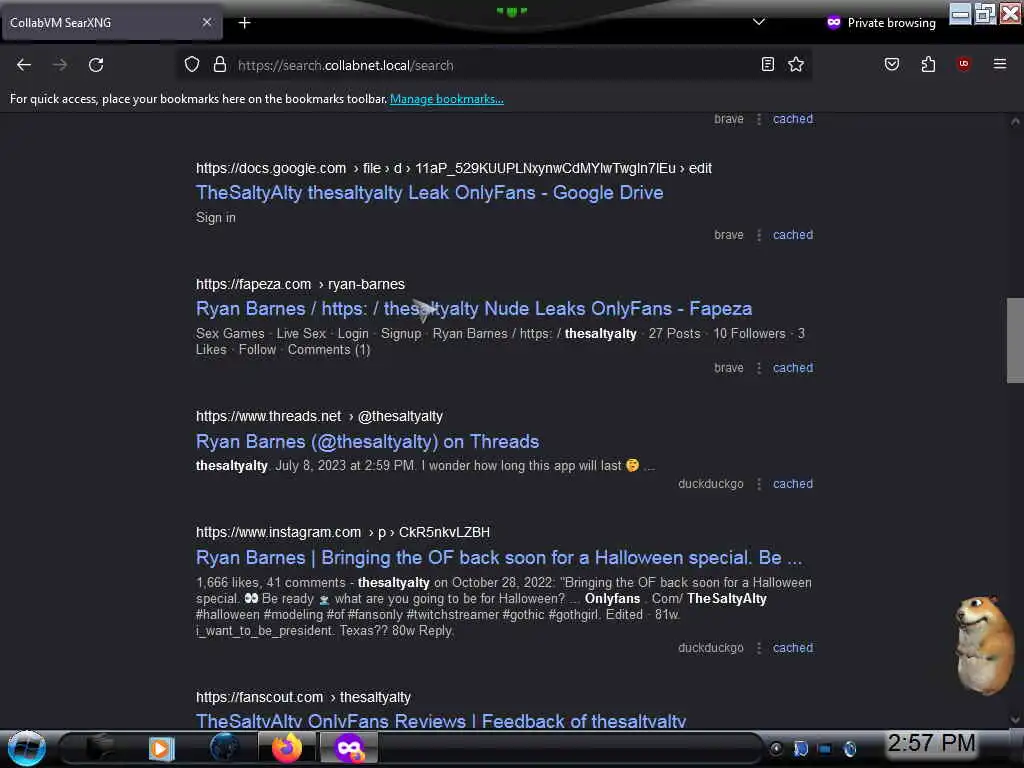Click scrollbar down arrow
The width and height of the screenshot is (1024, 768).
(x=1015, y=720)
